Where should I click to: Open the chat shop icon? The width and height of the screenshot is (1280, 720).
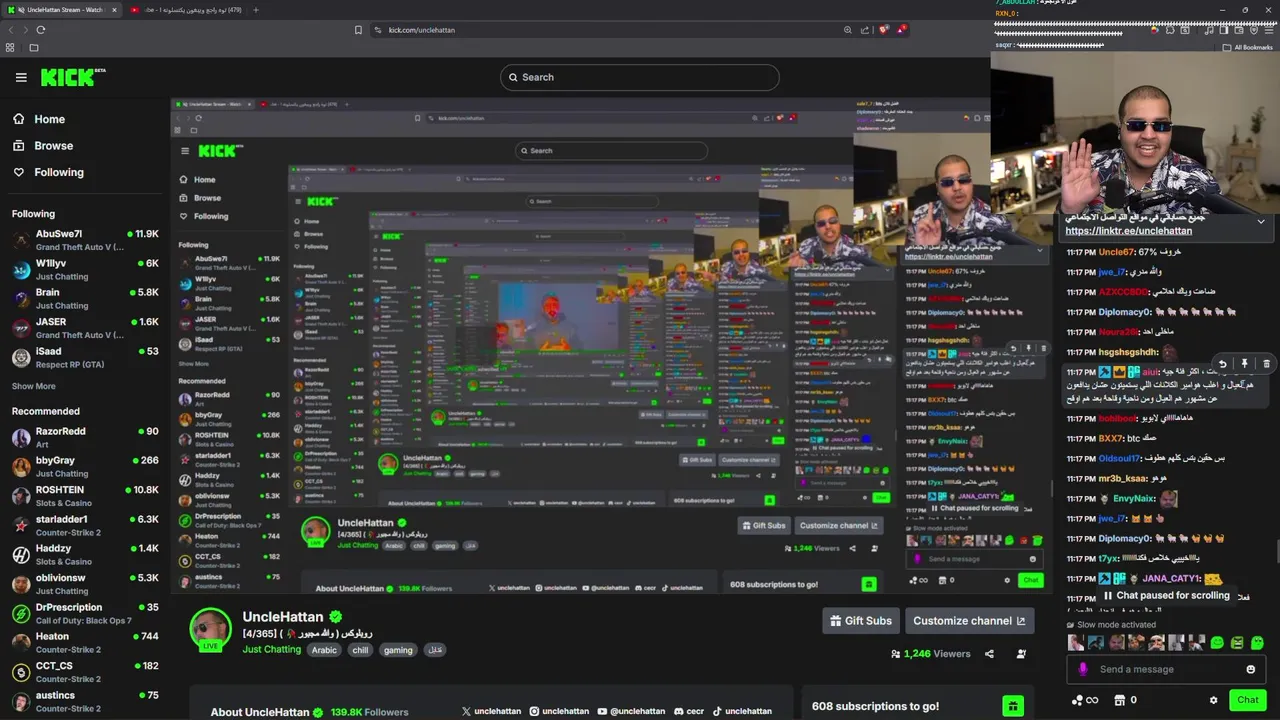(x=1120, y=700)
